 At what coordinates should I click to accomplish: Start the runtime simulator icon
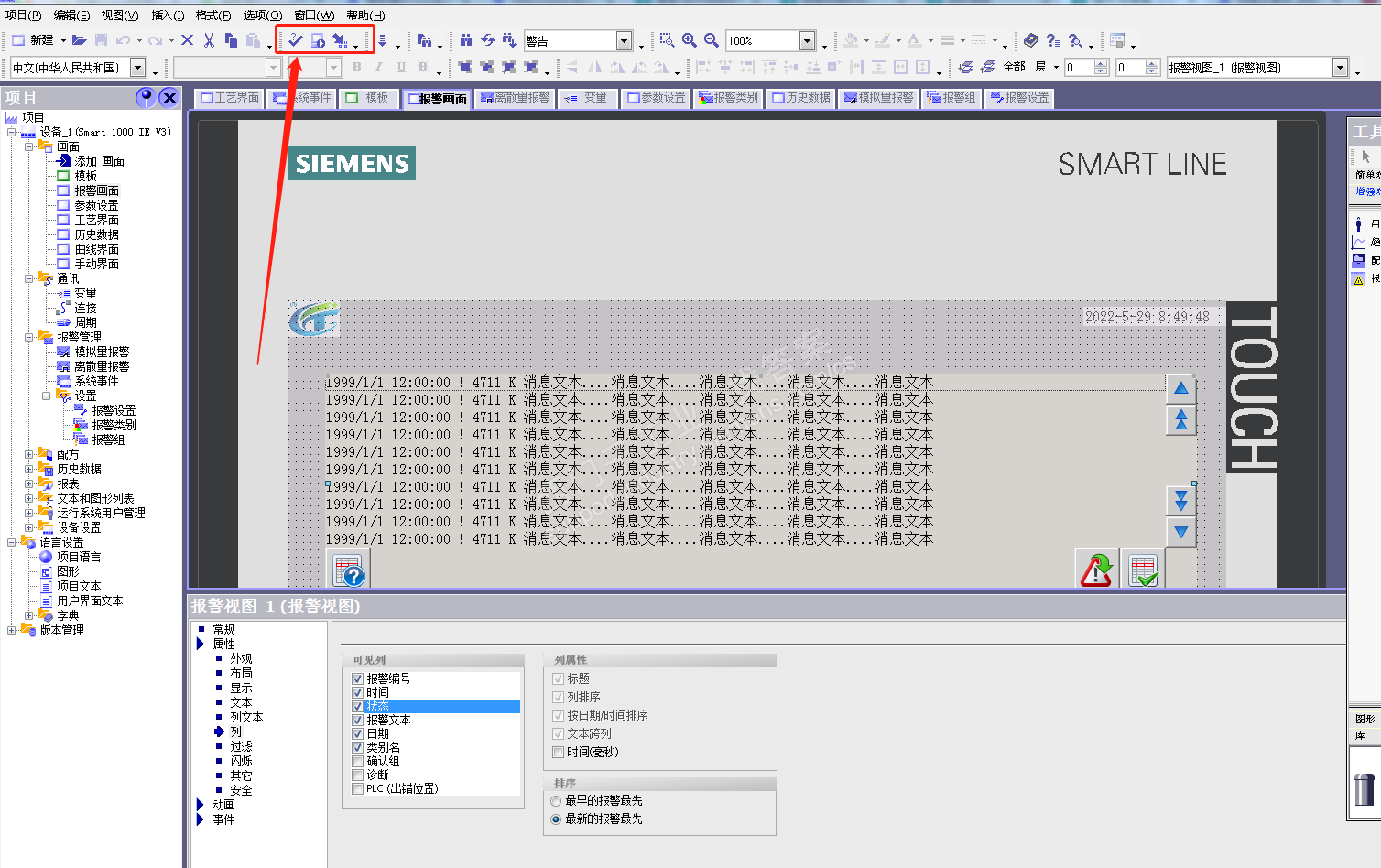(x=317, y=40)
